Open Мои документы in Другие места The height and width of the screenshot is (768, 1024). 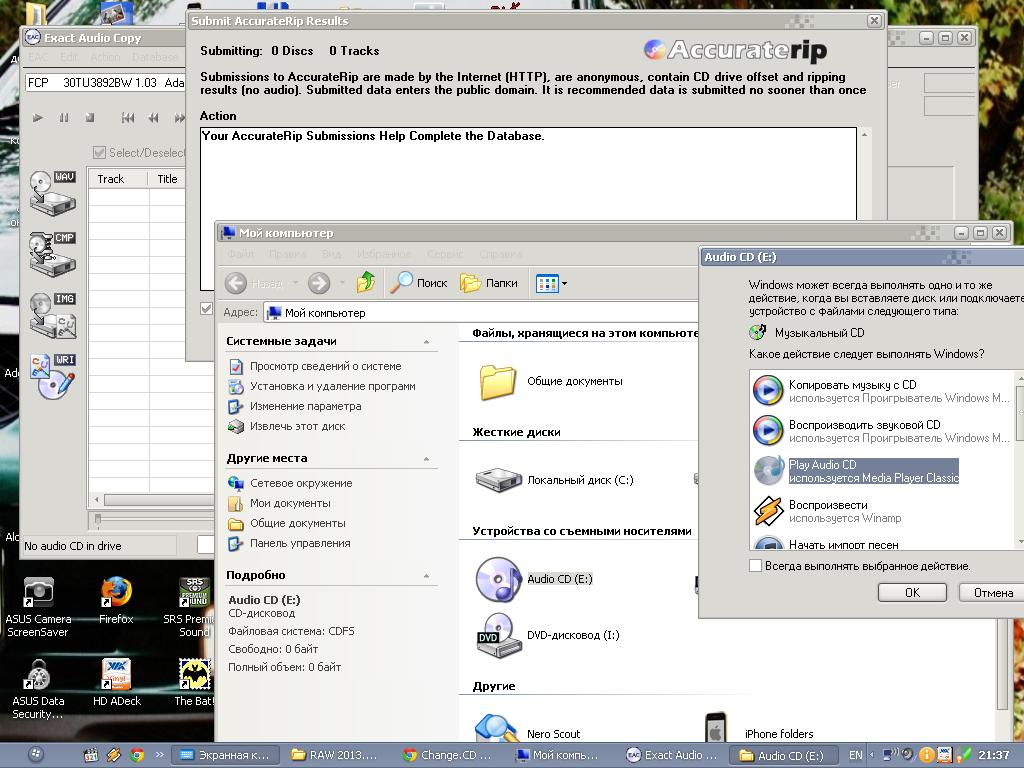tap(290, 504)
